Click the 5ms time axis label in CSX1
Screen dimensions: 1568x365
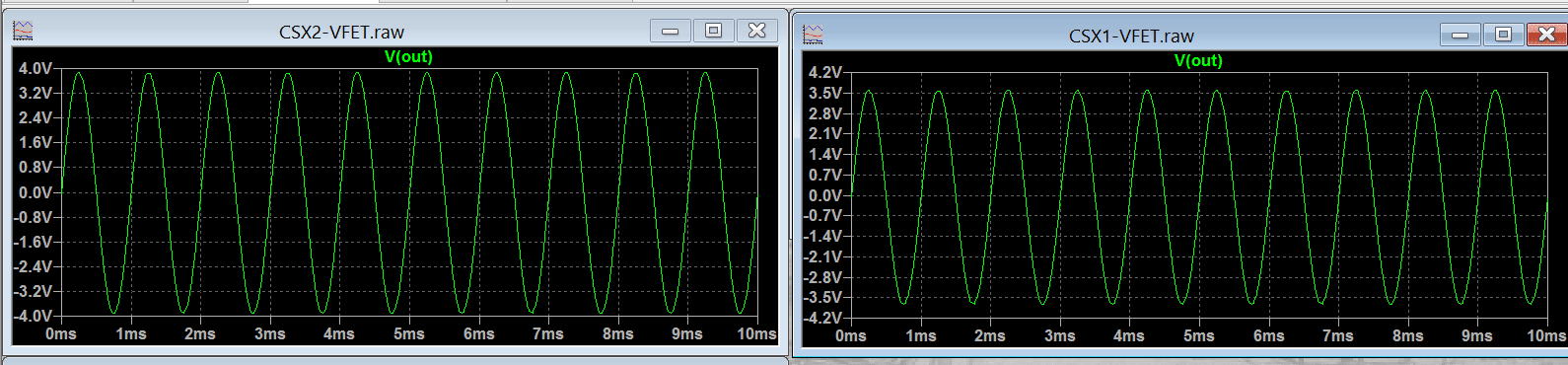tap(1199, 335)
